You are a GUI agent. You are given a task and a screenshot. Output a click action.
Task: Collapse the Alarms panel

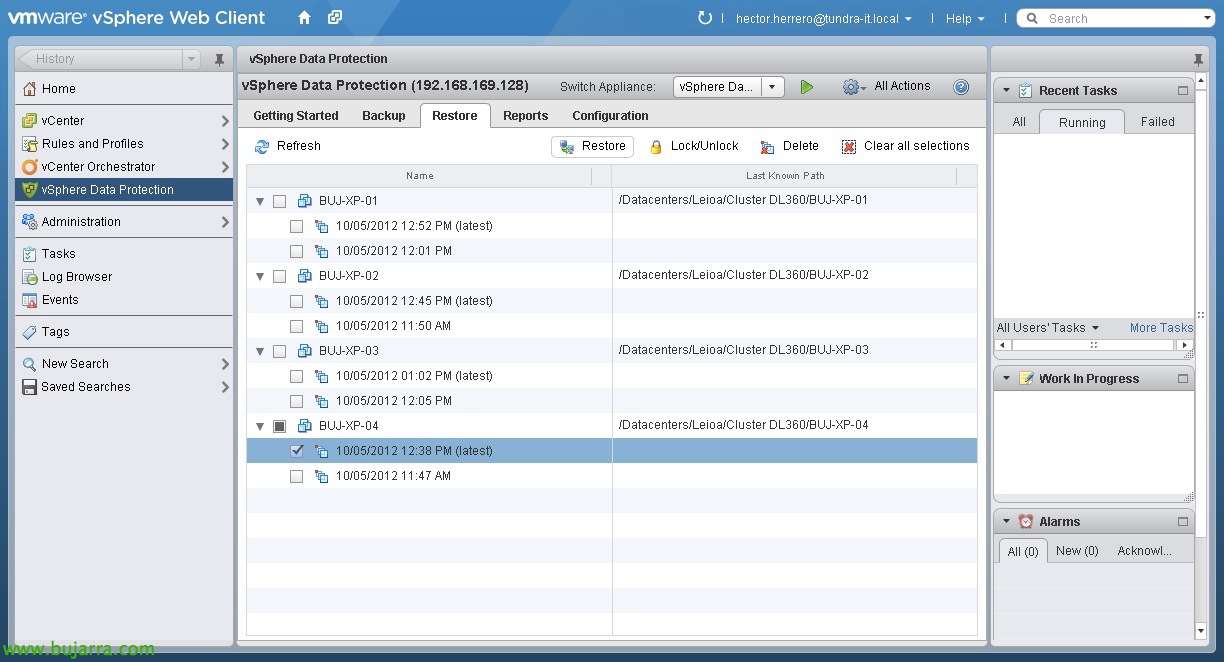[x=1006, y=522]
